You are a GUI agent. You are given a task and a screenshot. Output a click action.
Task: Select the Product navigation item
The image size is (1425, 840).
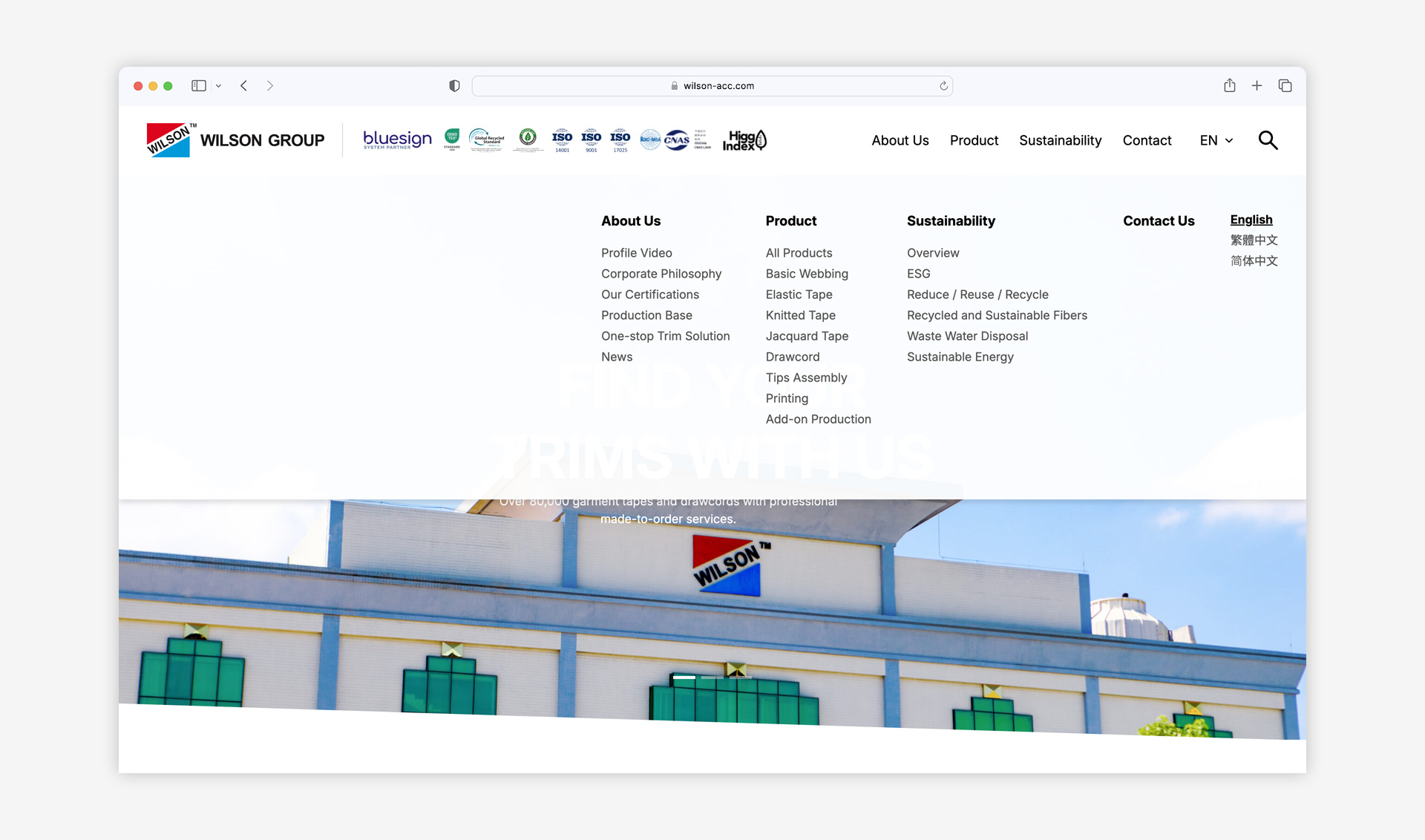tap(974, 140)
